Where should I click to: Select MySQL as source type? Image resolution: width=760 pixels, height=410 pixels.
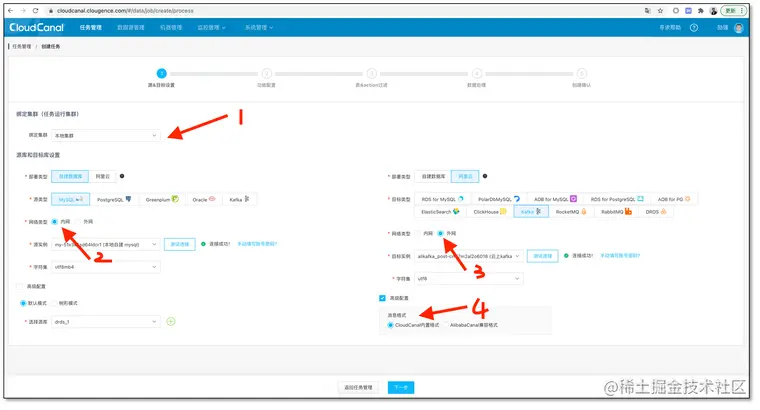pos(70,199)
